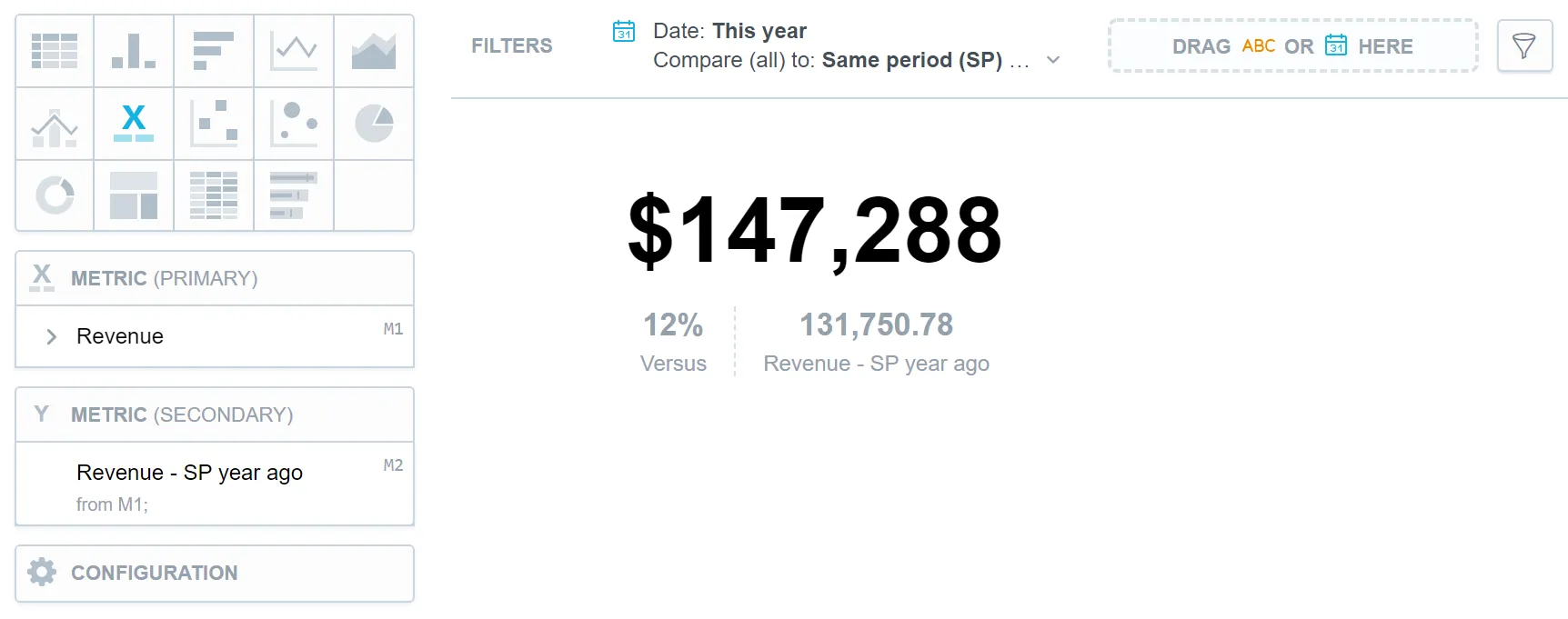Pick the combo chart icon
The width and height of the screenshot is (1568, 619).
point(54,124)
